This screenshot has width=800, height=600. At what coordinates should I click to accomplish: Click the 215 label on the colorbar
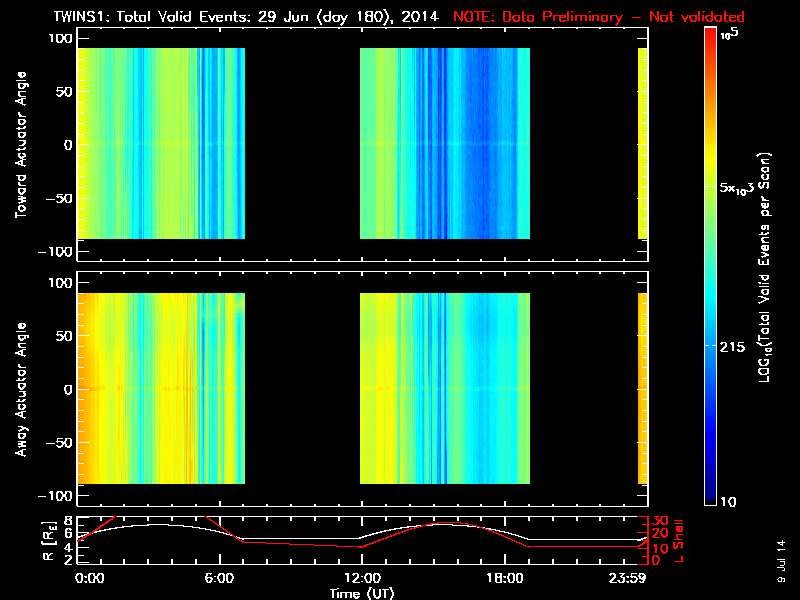(x=732, y=347)
